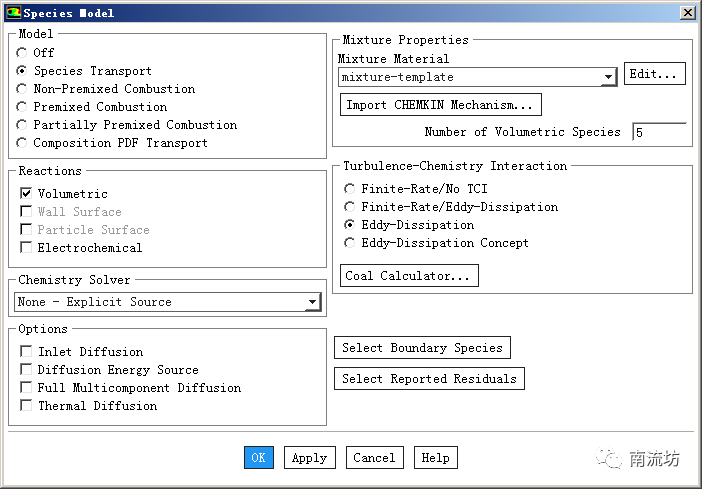Select Composition PDF Transport model

point(23,143)
